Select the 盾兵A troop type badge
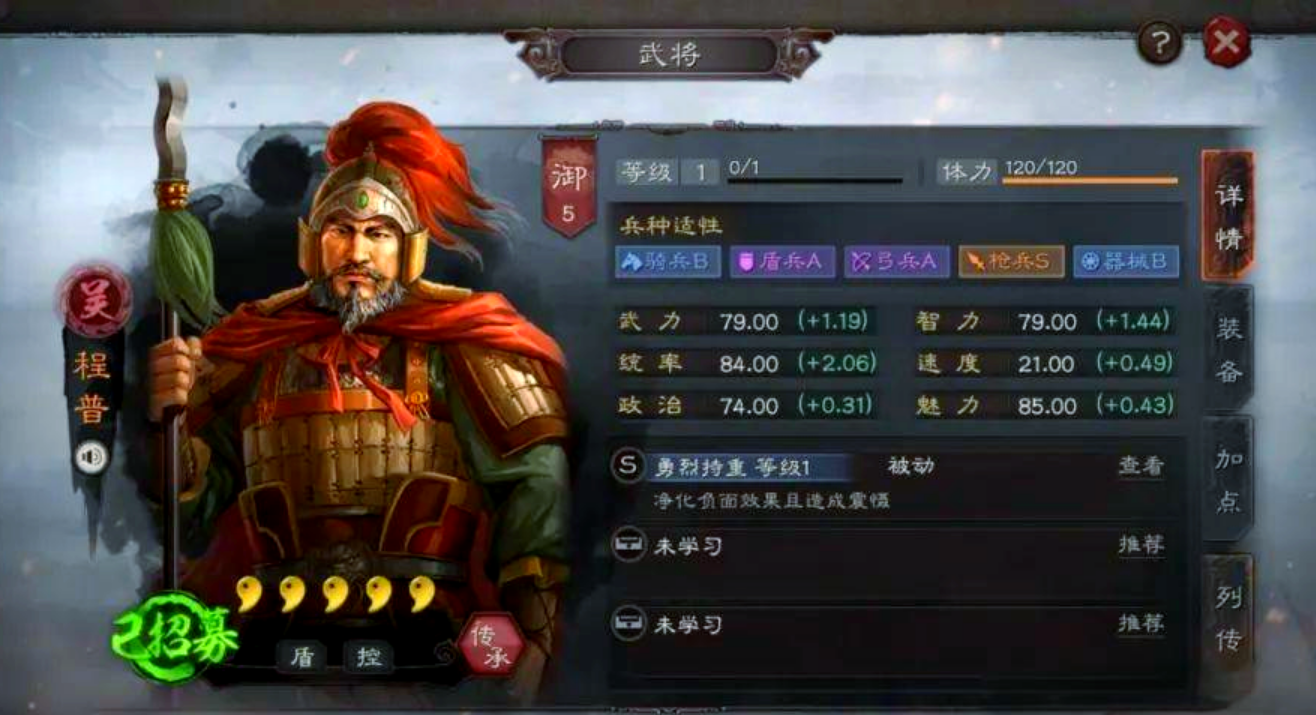 point(782,262)
